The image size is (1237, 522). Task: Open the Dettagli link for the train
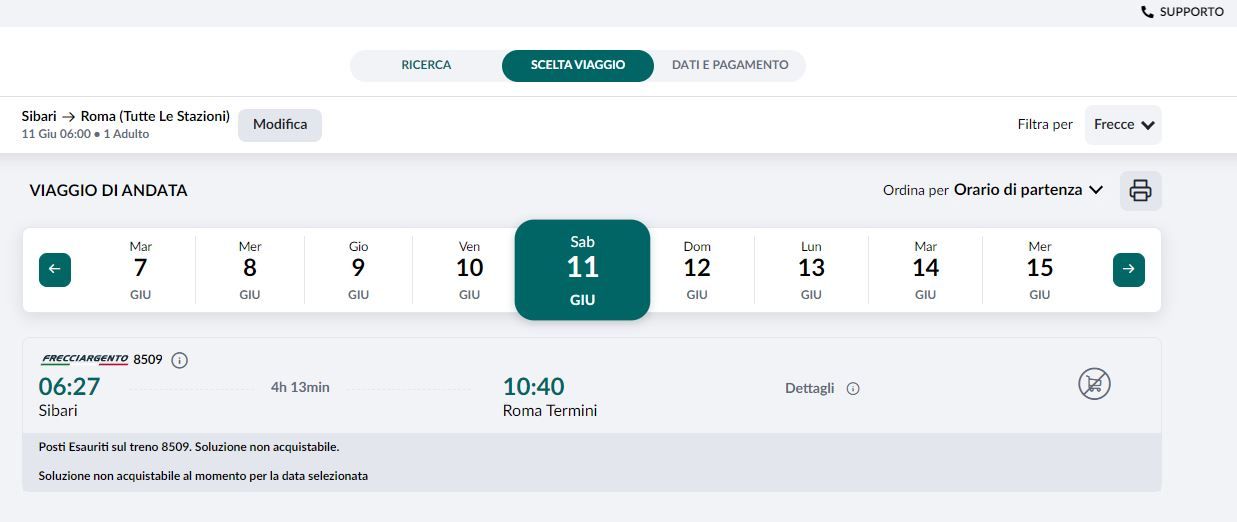point(809,389)
